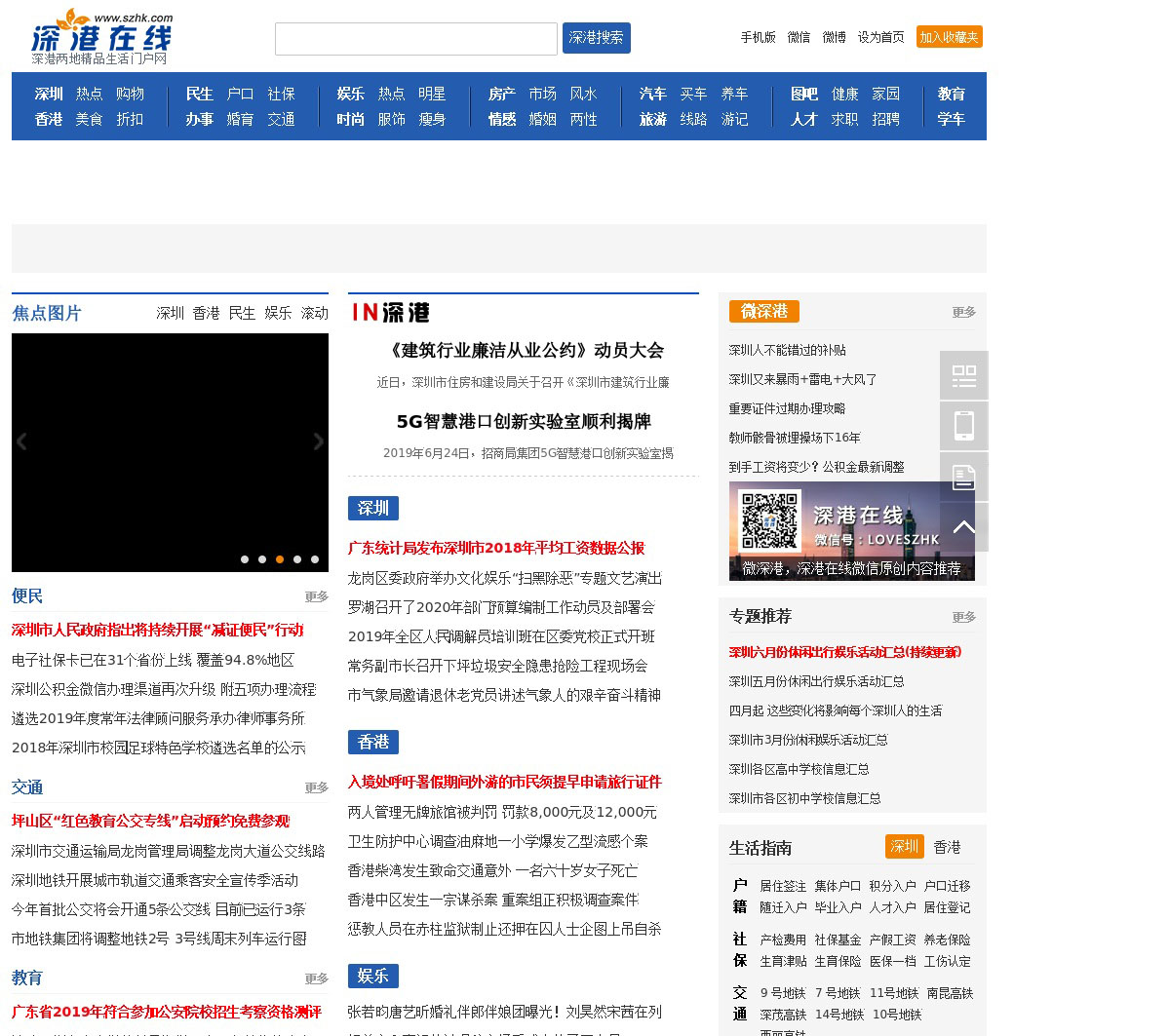The width and height of the screenshot is (1170, 1036).
Task: Select the fourth carousel pagination dot
Action: coord(296,559)
